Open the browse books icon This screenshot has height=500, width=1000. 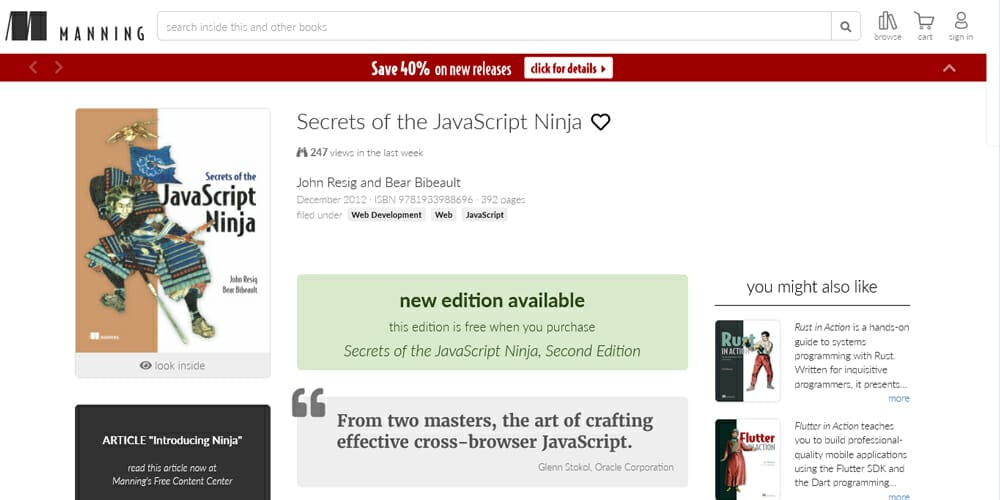tap(887, 26)
